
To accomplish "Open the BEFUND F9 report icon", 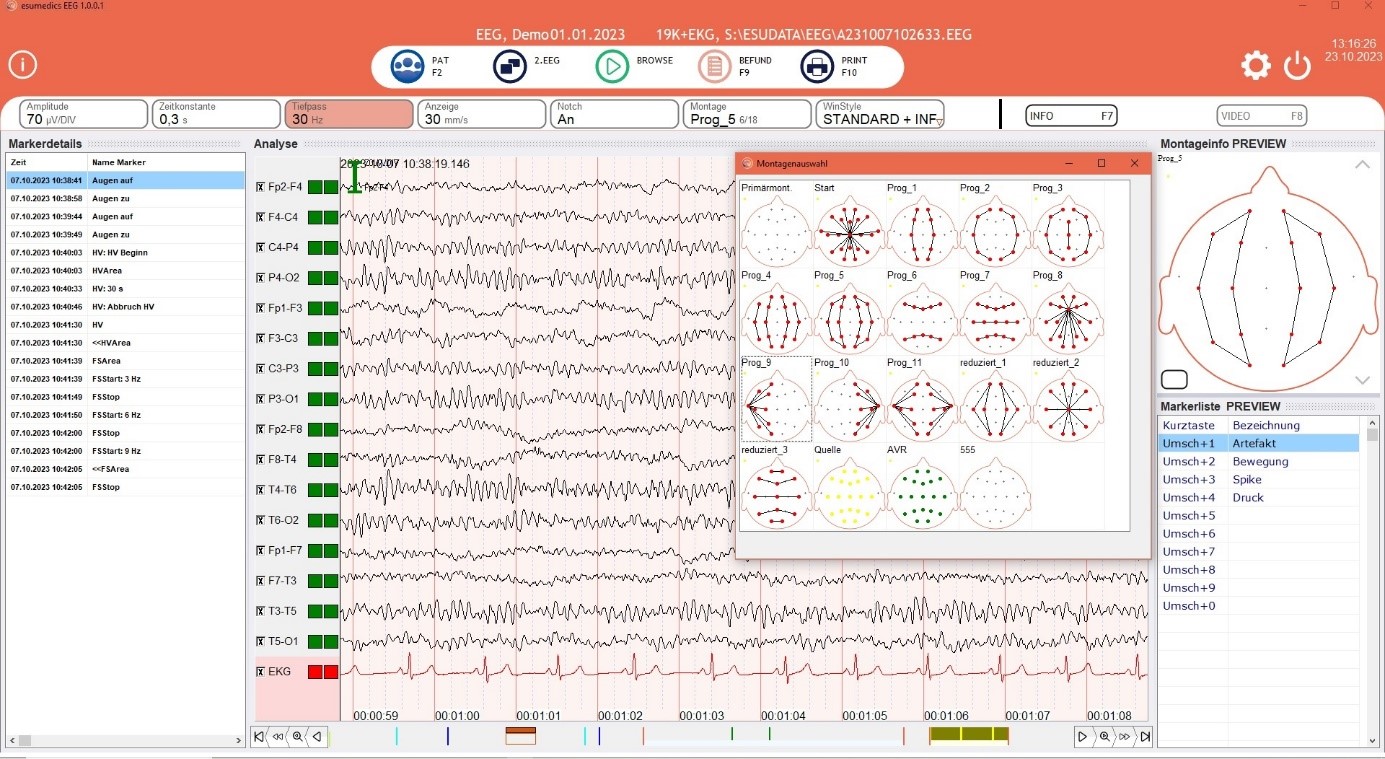I will click(715, 65).
